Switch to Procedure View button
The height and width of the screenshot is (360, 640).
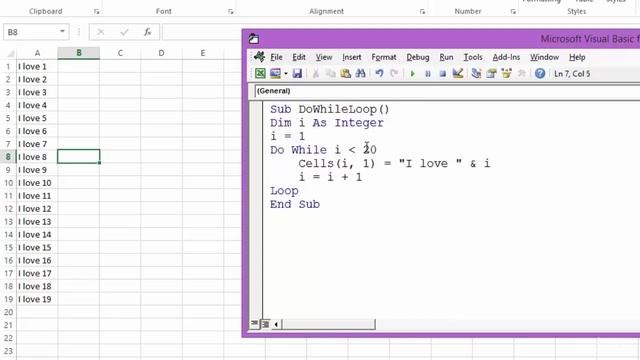pos(254,324)
